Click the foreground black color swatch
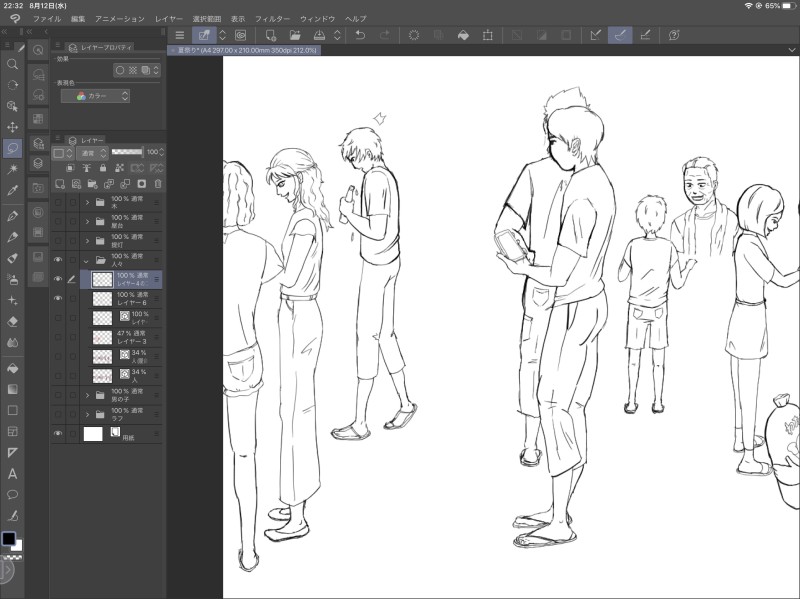The width and height of the screenshot is (800, 599). (x=8, y=538)
